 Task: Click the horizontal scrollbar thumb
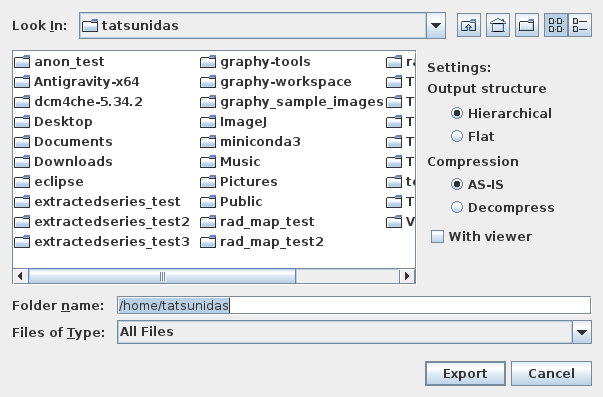pos(162,276)
